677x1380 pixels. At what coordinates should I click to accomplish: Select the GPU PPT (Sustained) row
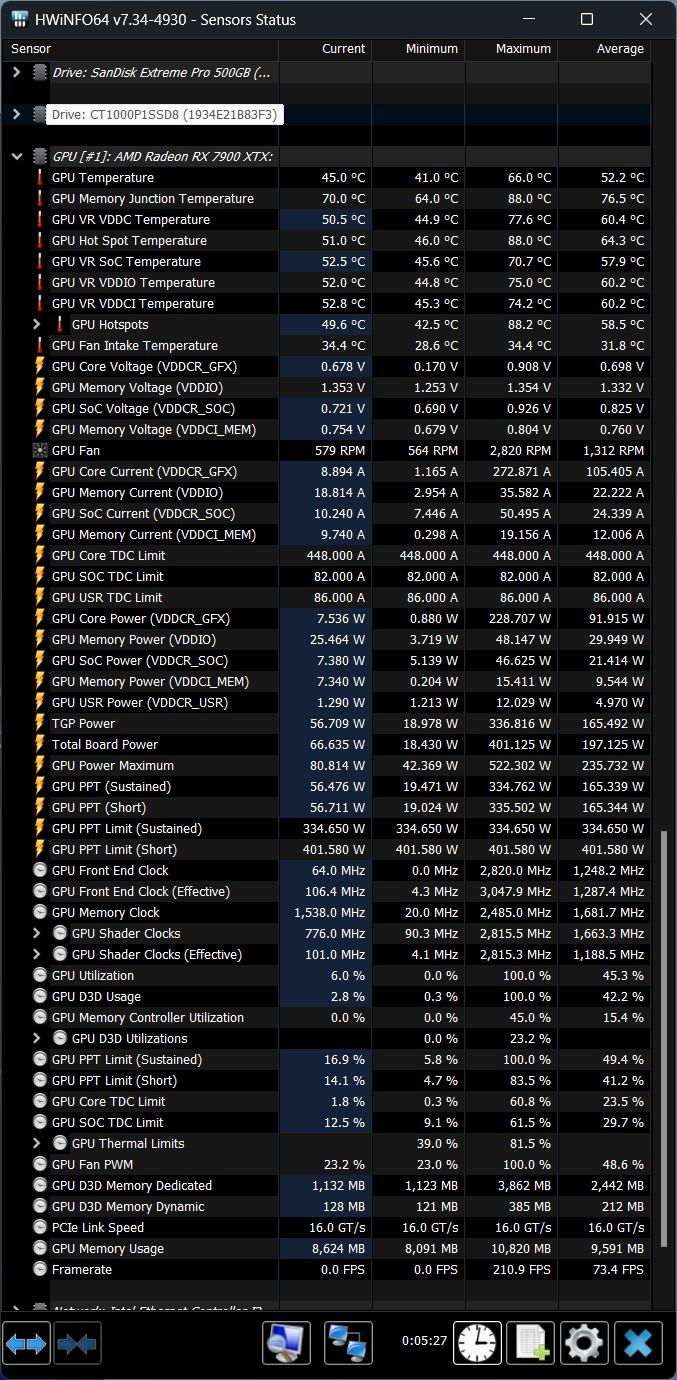click(326, 786)
